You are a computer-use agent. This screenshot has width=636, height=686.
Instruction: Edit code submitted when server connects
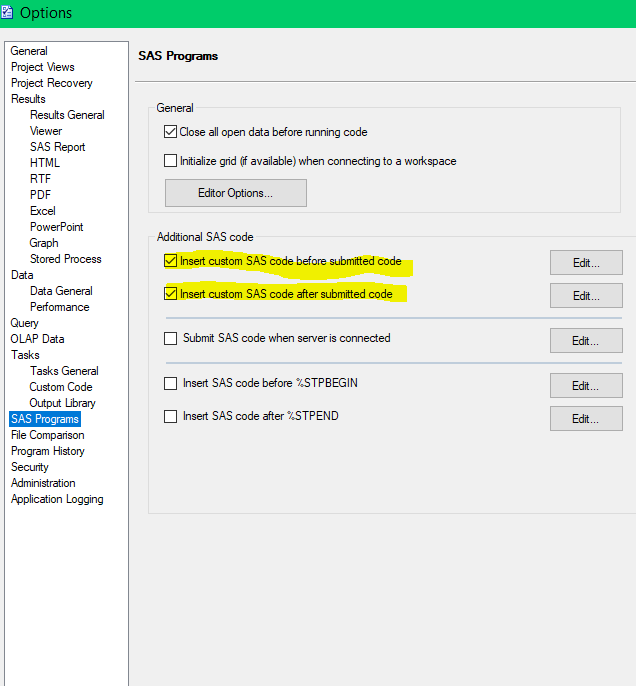tap(586, 341)
